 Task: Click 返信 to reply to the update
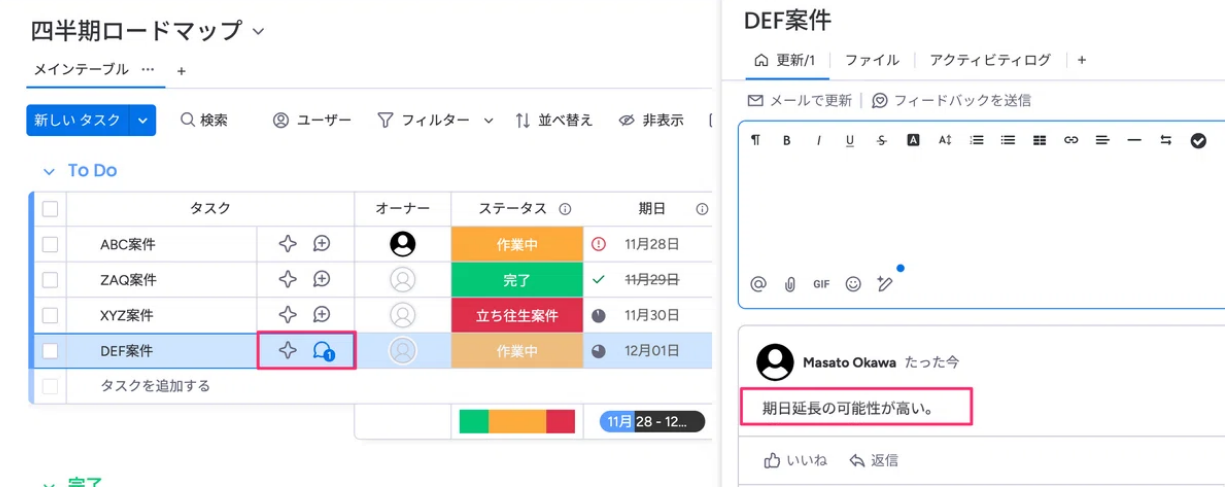873,460
